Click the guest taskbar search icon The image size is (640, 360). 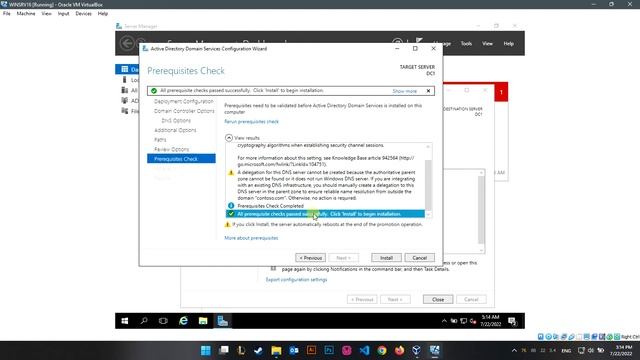[144, 321]
